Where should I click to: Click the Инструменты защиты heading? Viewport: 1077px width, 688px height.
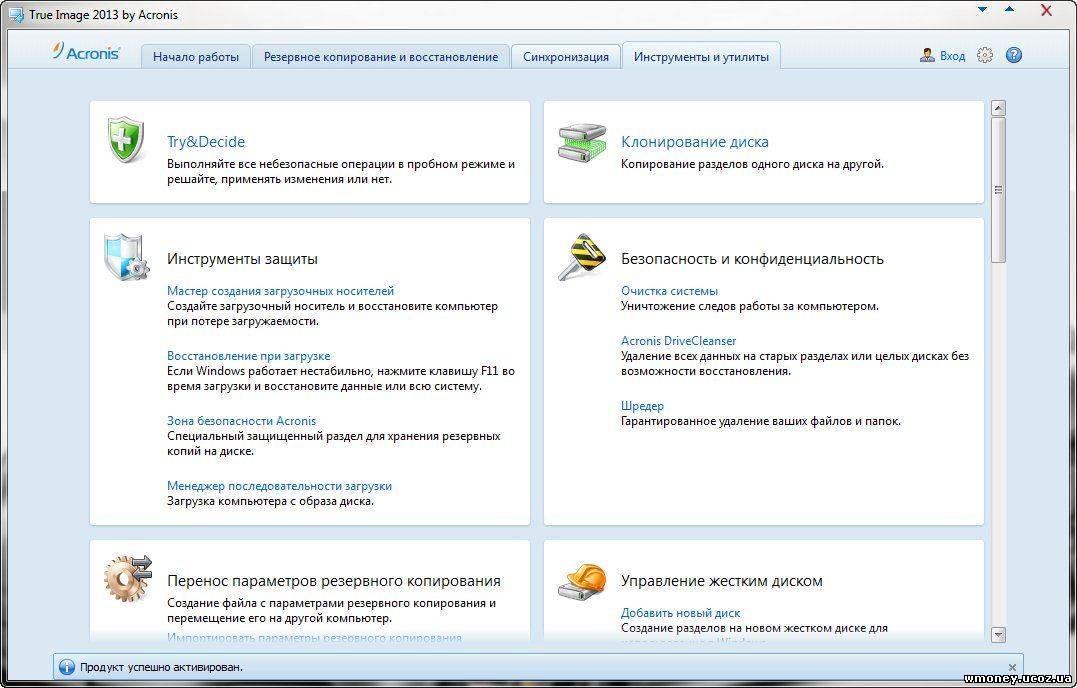242,259
